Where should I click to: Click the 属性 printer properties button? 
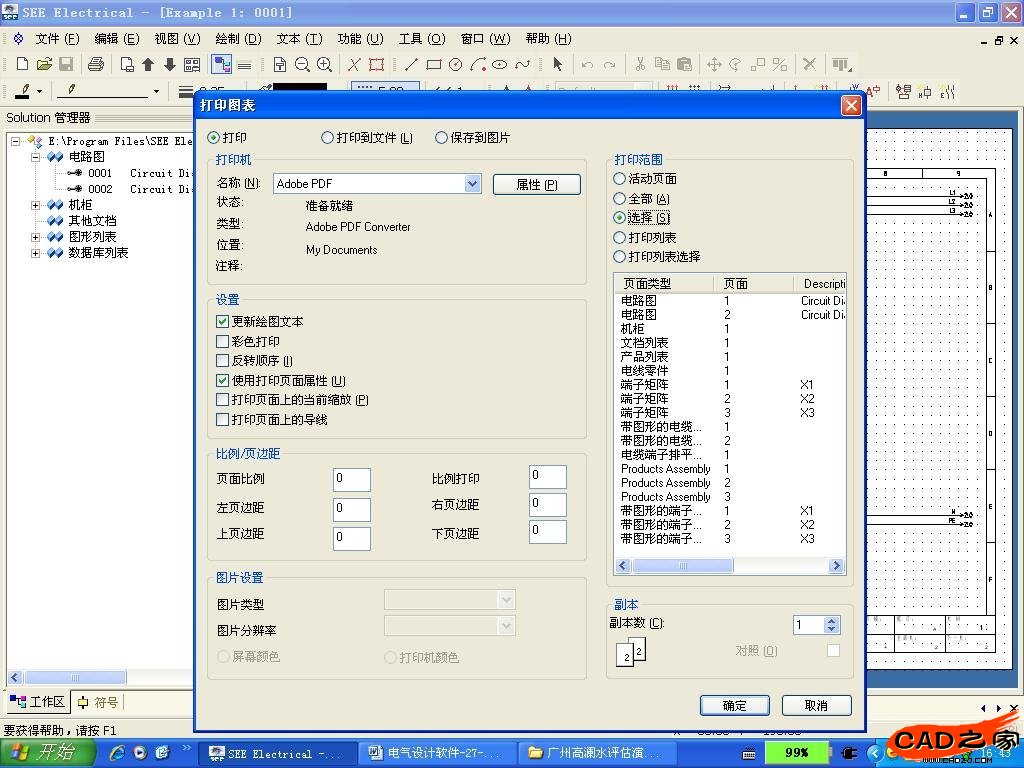click(x=536, y=185)
